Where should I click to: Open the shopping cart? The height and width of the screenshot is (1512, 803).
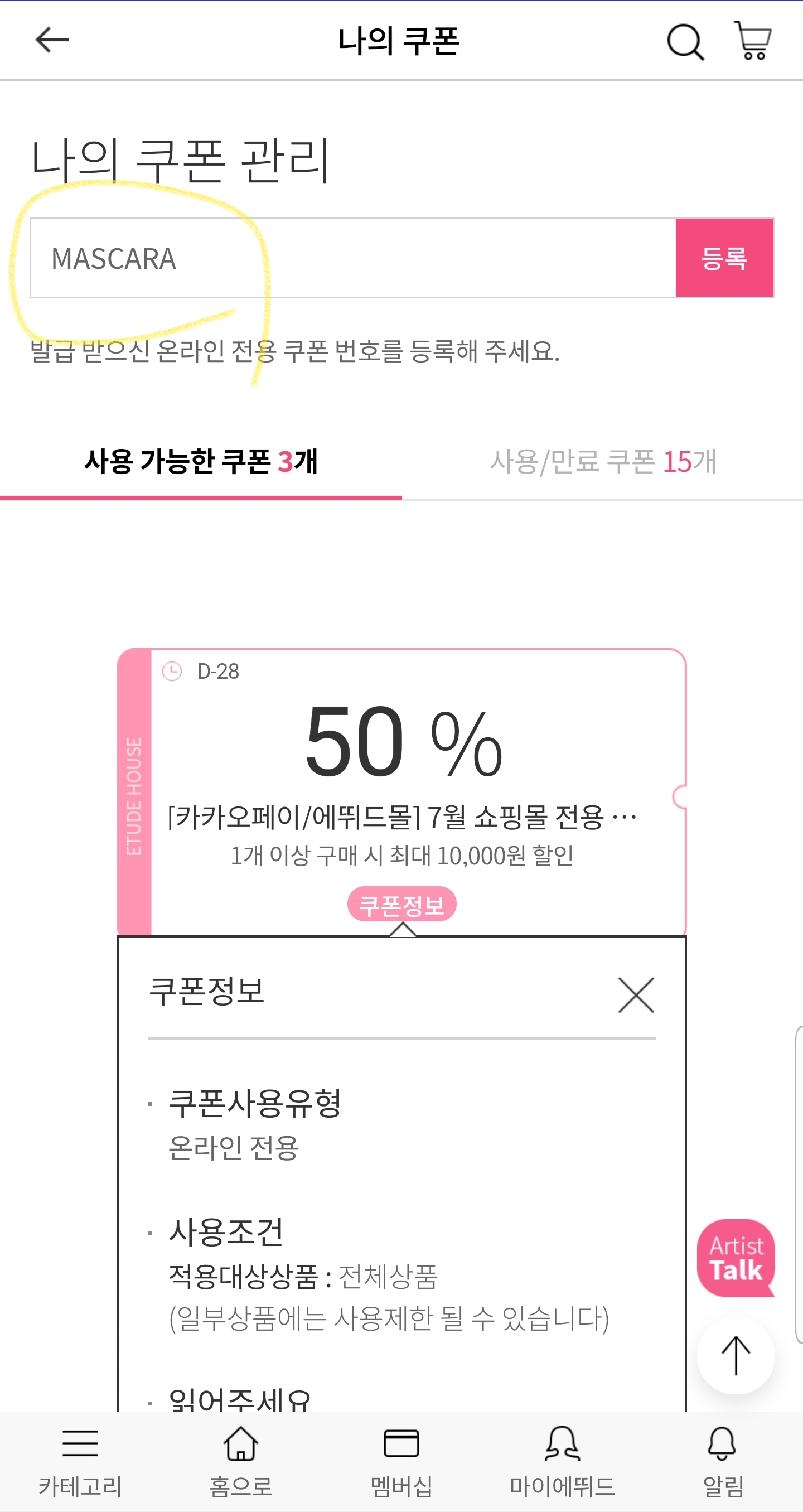click(753, 41)
